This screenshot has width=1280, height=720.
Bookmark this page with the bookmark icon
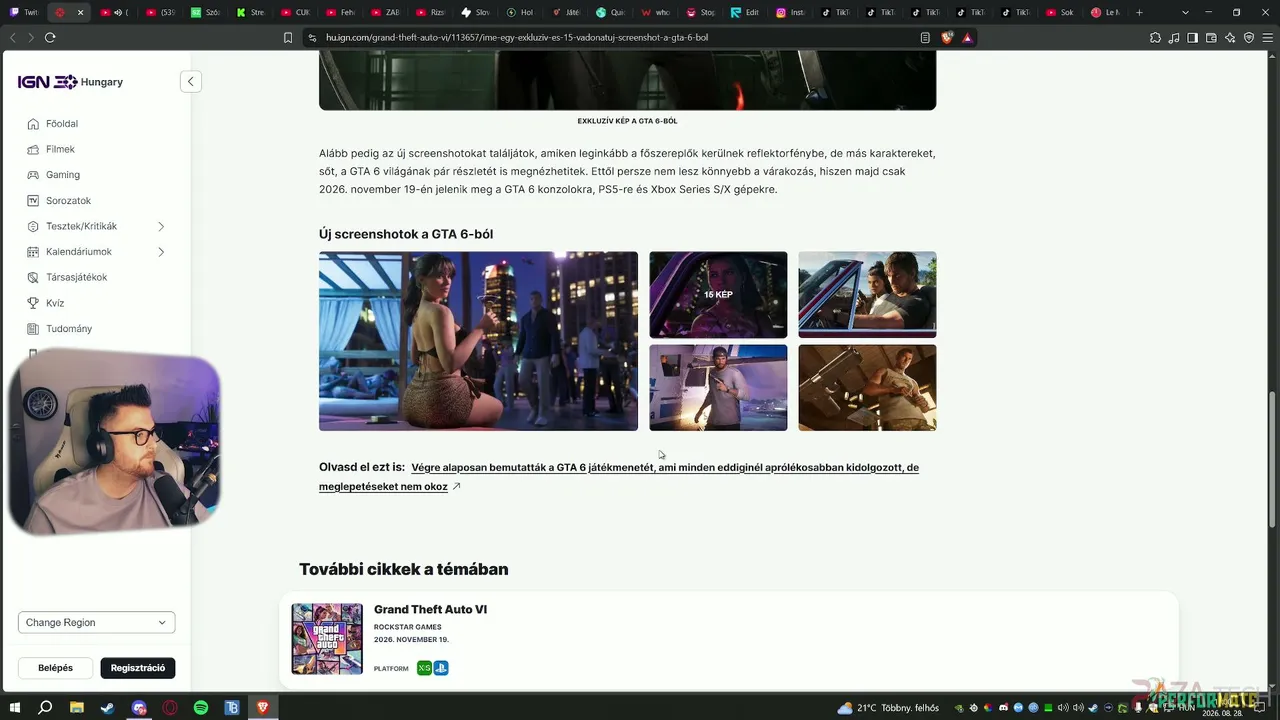[288, 37]
